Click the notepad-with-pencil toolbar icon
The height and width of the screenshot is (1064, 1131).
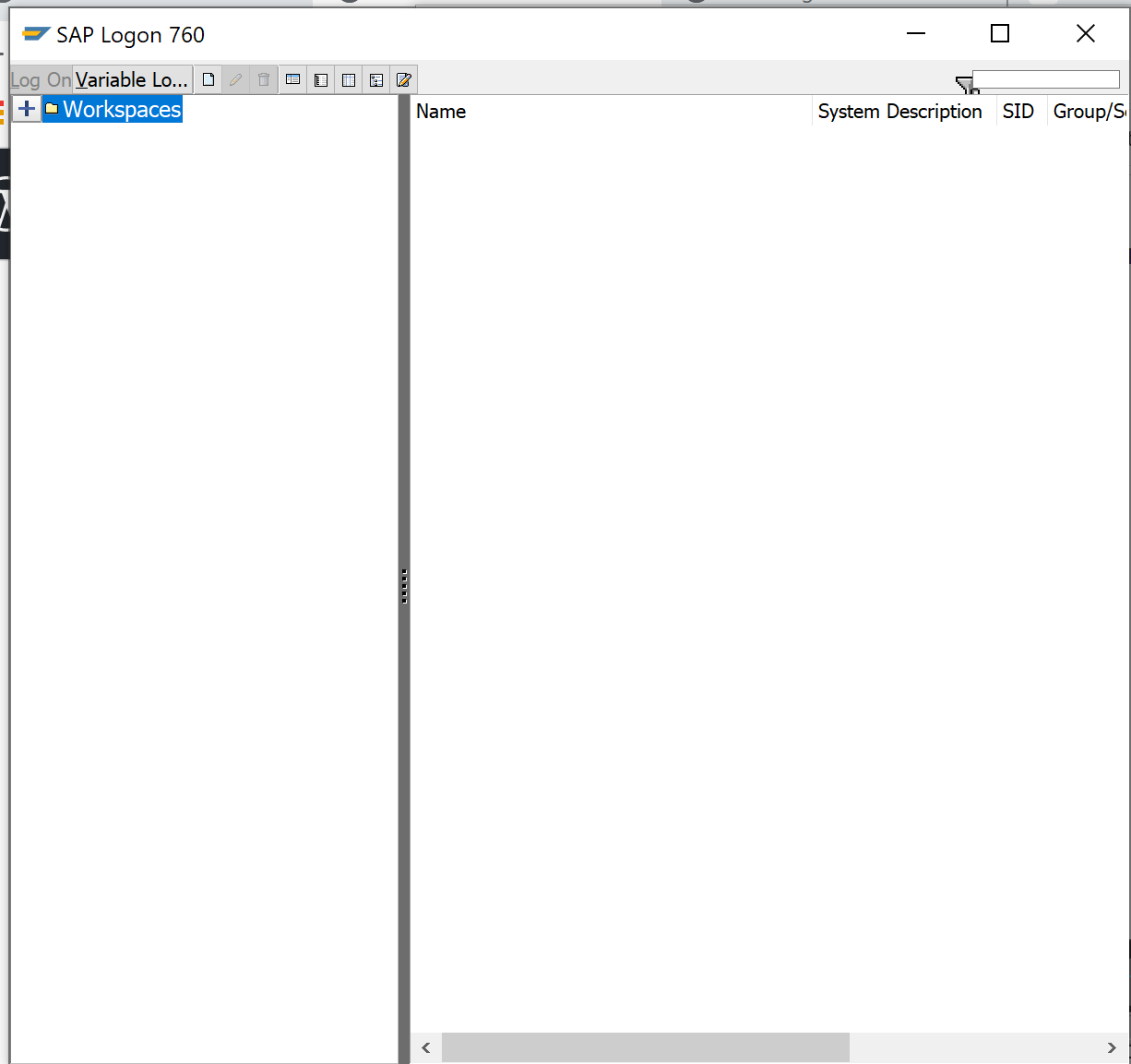pyautogui.click(x=404, y=80)
